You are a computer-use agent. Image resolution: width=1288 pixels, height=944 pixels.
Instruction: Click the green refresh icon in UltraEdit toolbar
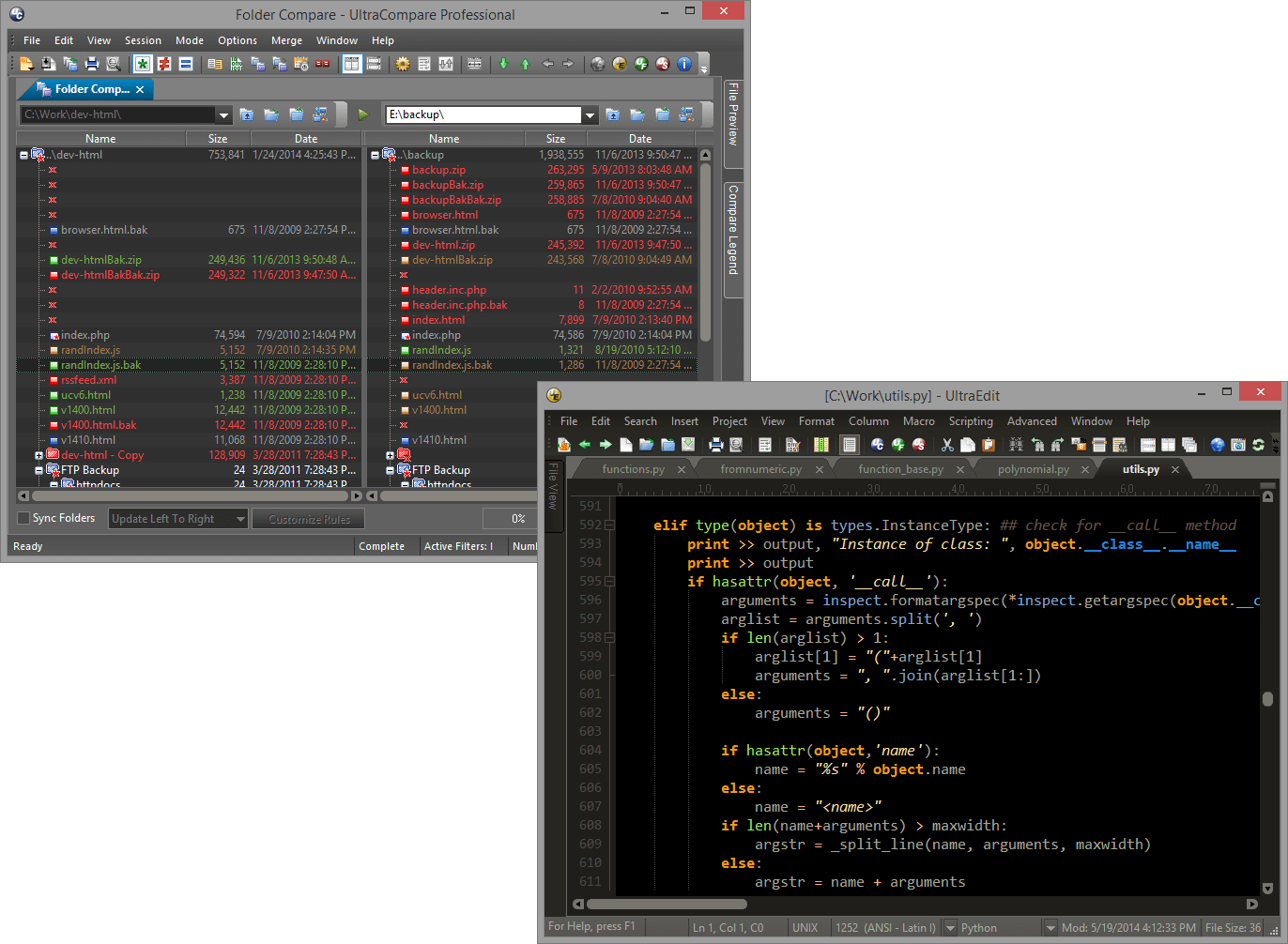pos(1259,445)
